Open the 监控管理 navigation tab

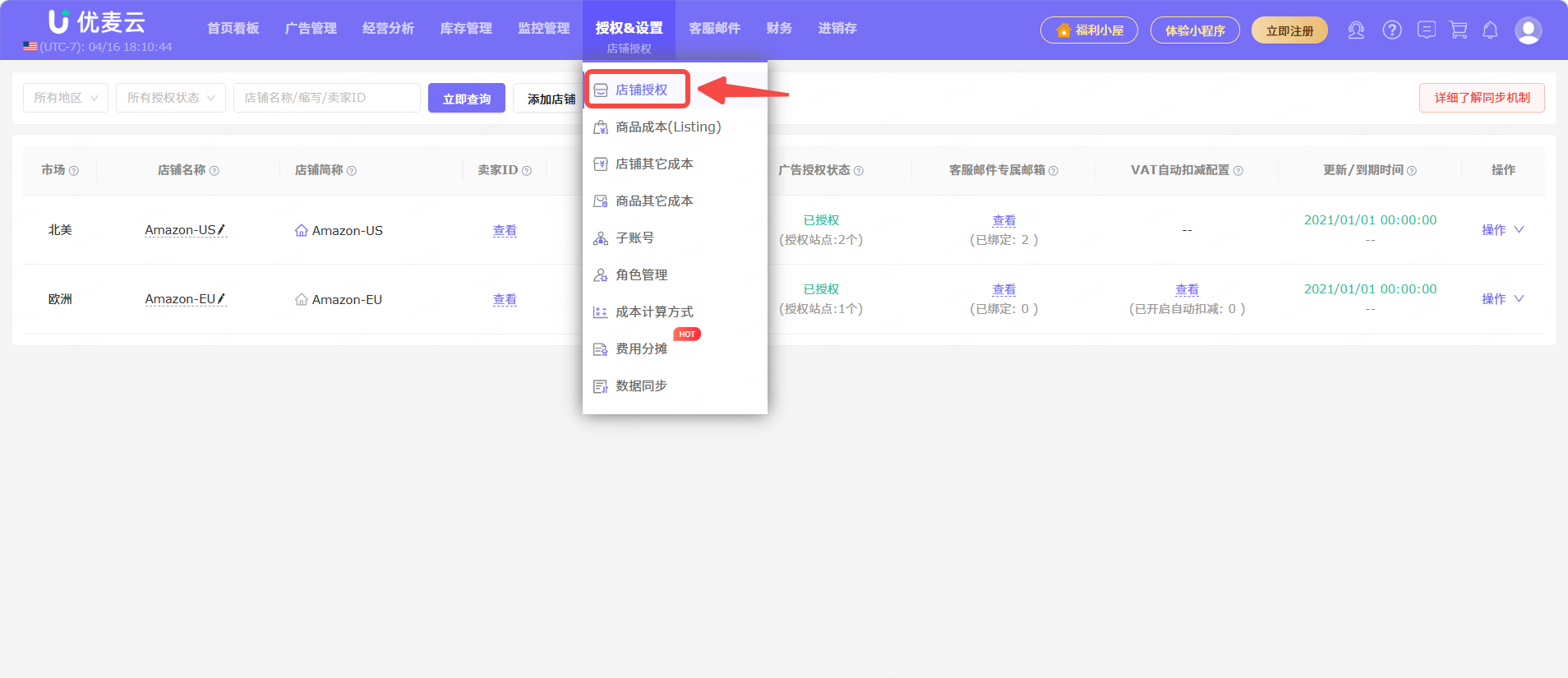pyautogui.click(x=544, y=28)
